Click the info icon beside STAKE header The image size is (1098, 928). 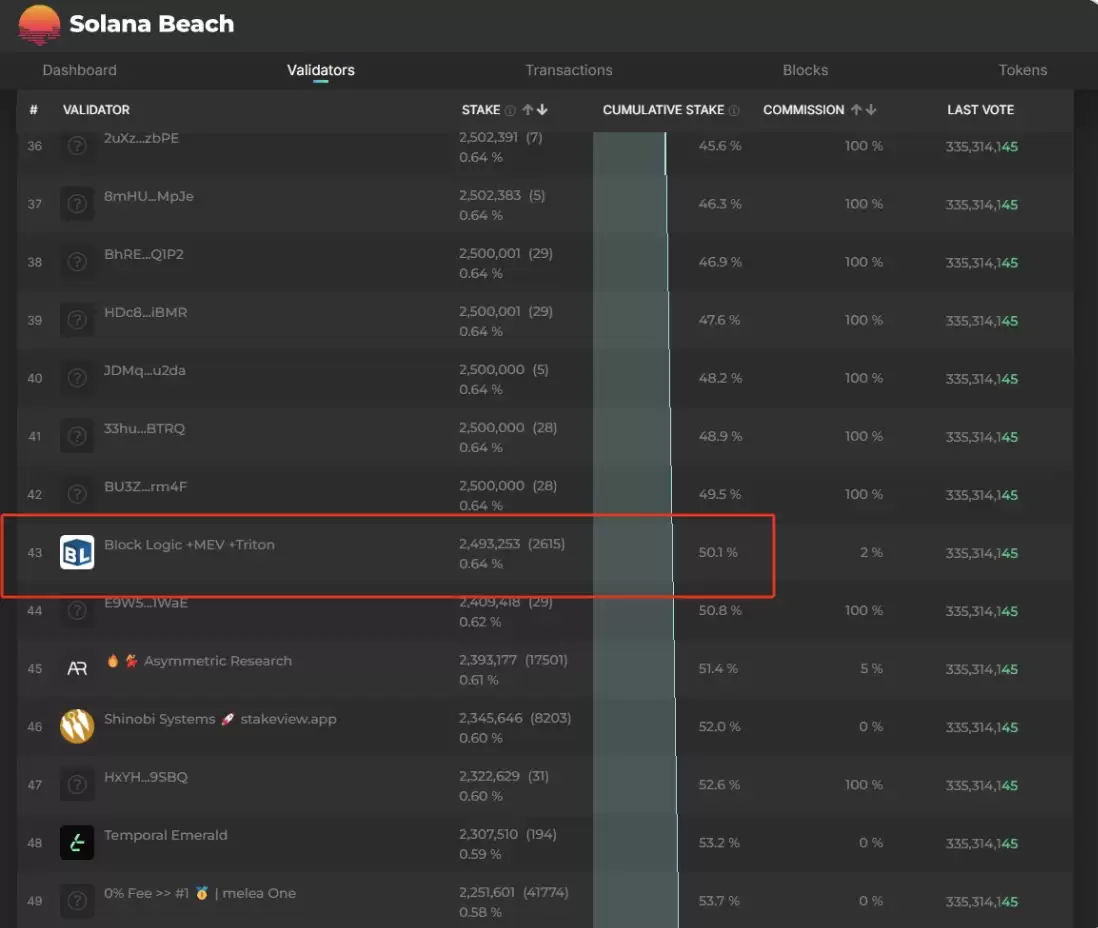pos(510,110)
